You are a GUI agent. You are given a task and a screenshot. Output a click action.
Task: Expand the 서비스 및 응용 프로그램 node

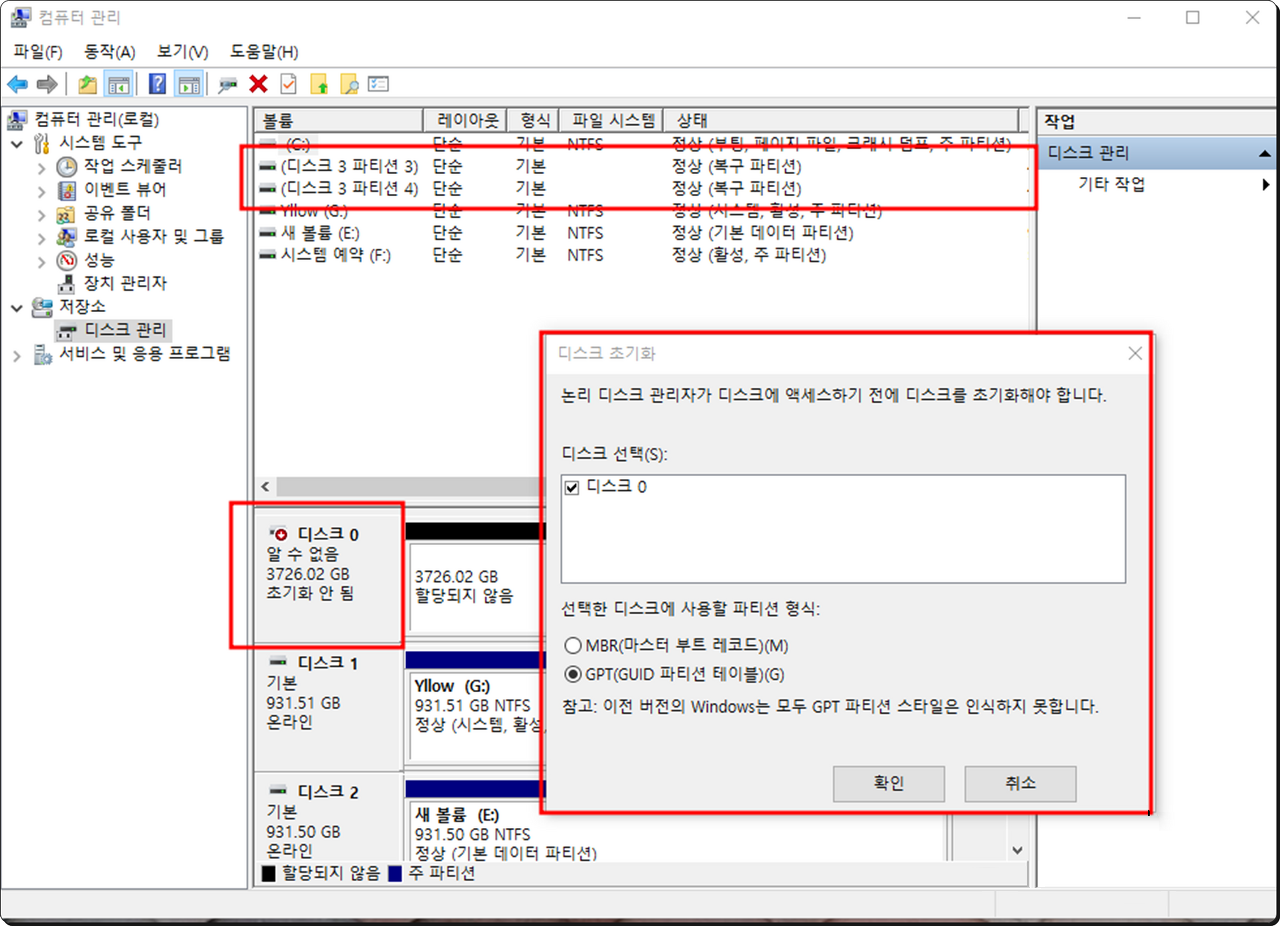point(17,355)
